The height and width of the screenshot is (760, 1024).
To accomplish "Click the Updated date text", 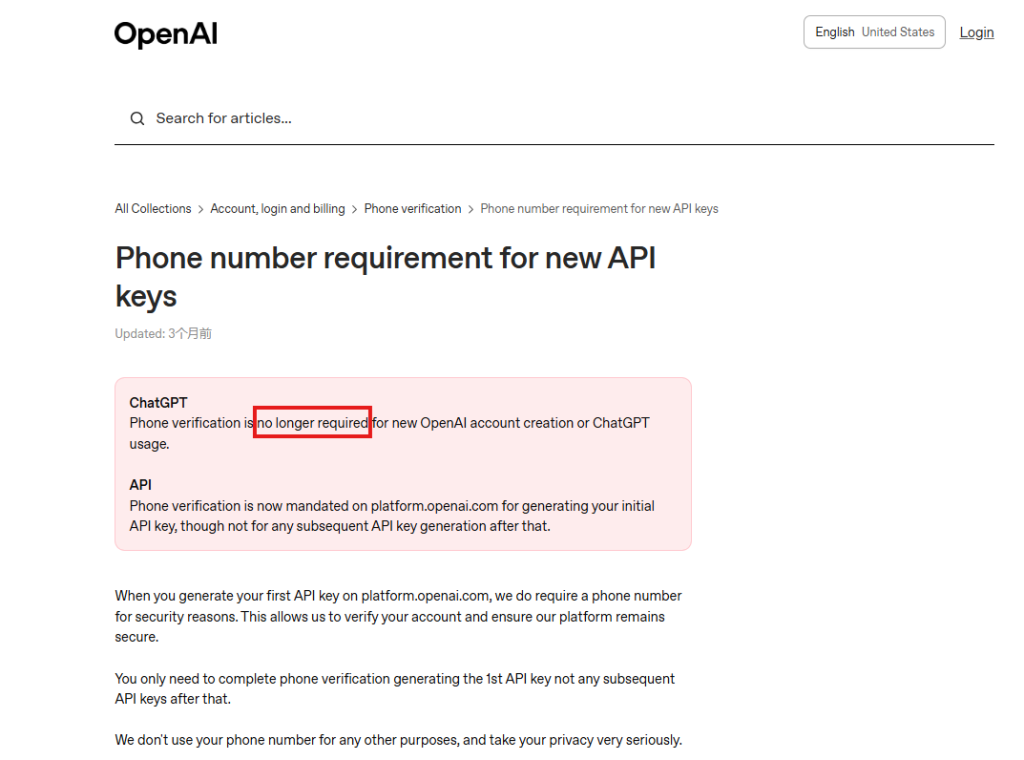I will [163, 334].
